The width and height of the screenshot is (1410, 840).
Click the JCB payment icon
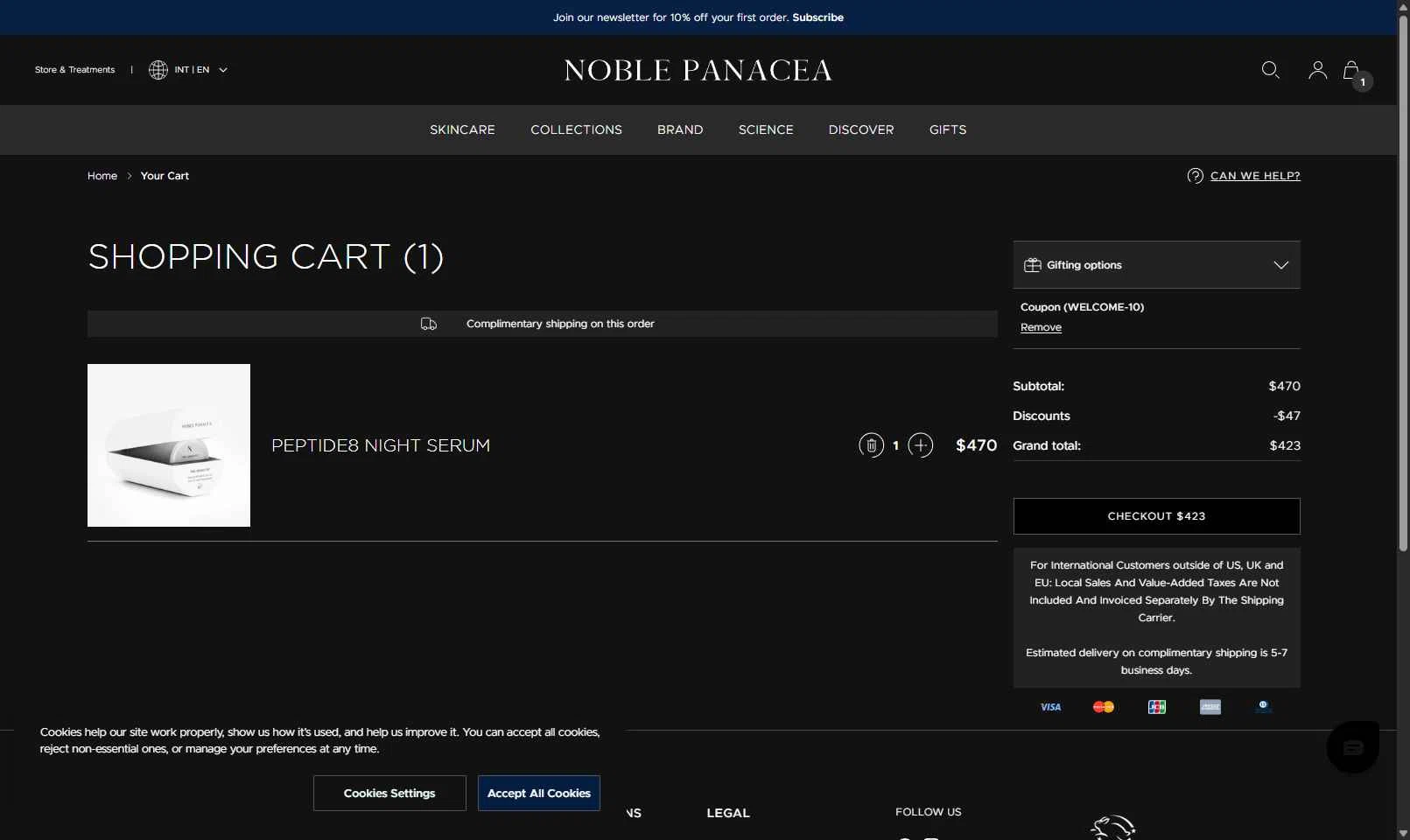pos(1157,707)
